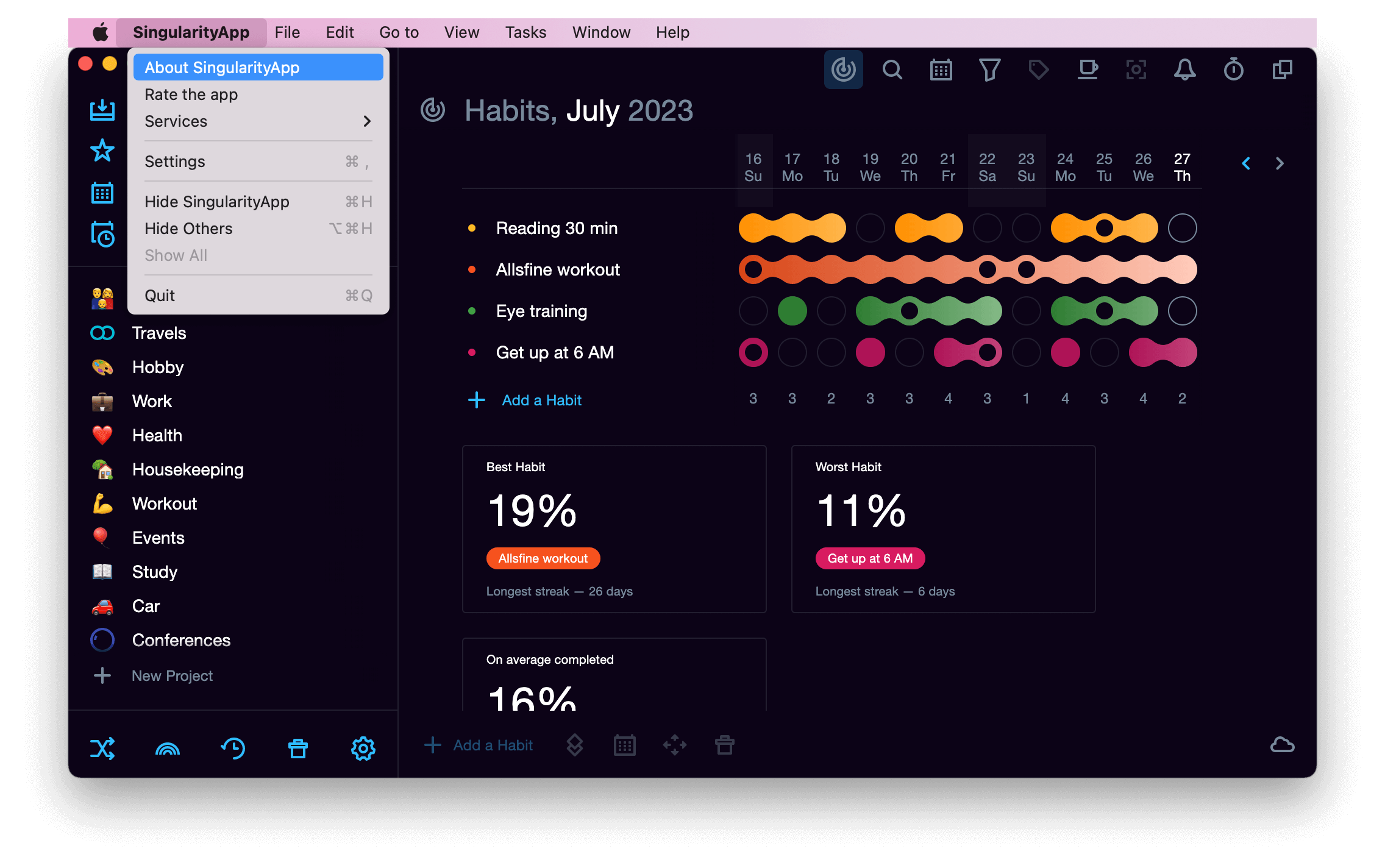Click Add a Habit in bottom bar
1385x868 pixels.
coord(493,745)
